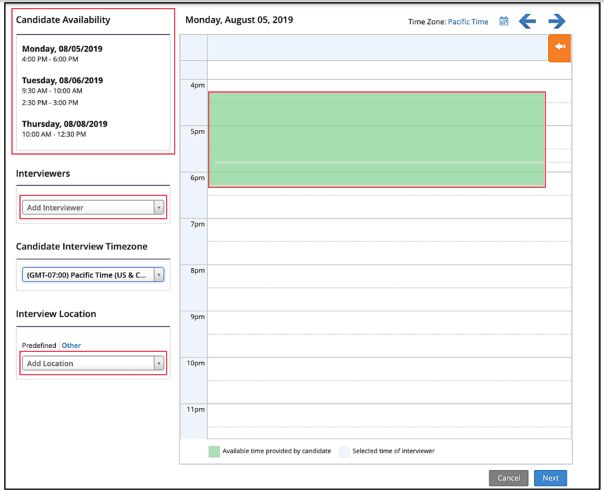Image resolution: width=604 pixels, height=490 pixels.
Task: Go to previous day with left arrow
Action: tap(527, 21)
